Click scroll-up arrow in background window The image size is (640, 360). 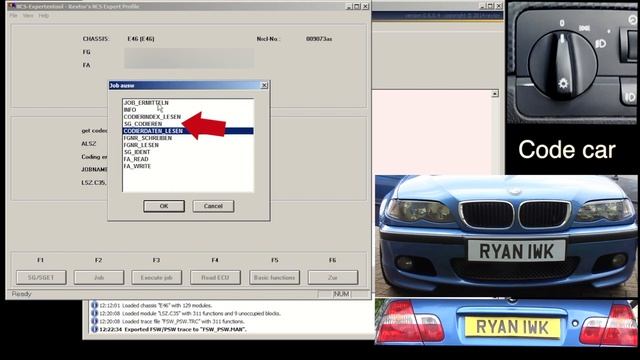coord(495,94)
